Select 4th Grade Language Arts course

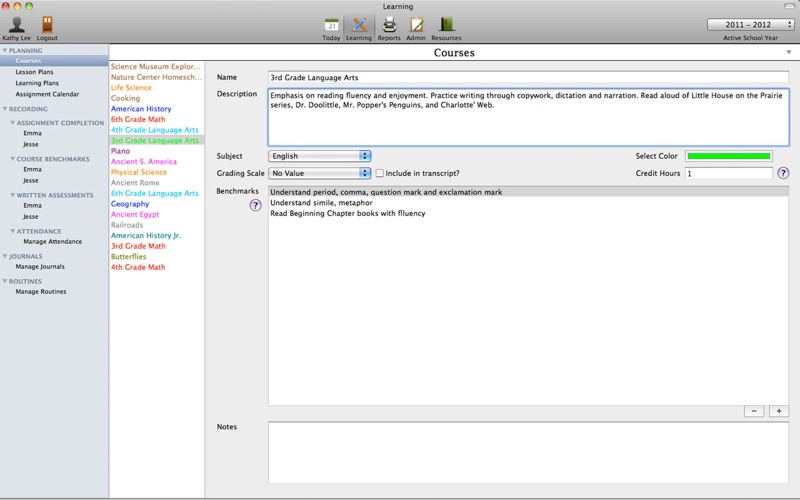point(155,130)
